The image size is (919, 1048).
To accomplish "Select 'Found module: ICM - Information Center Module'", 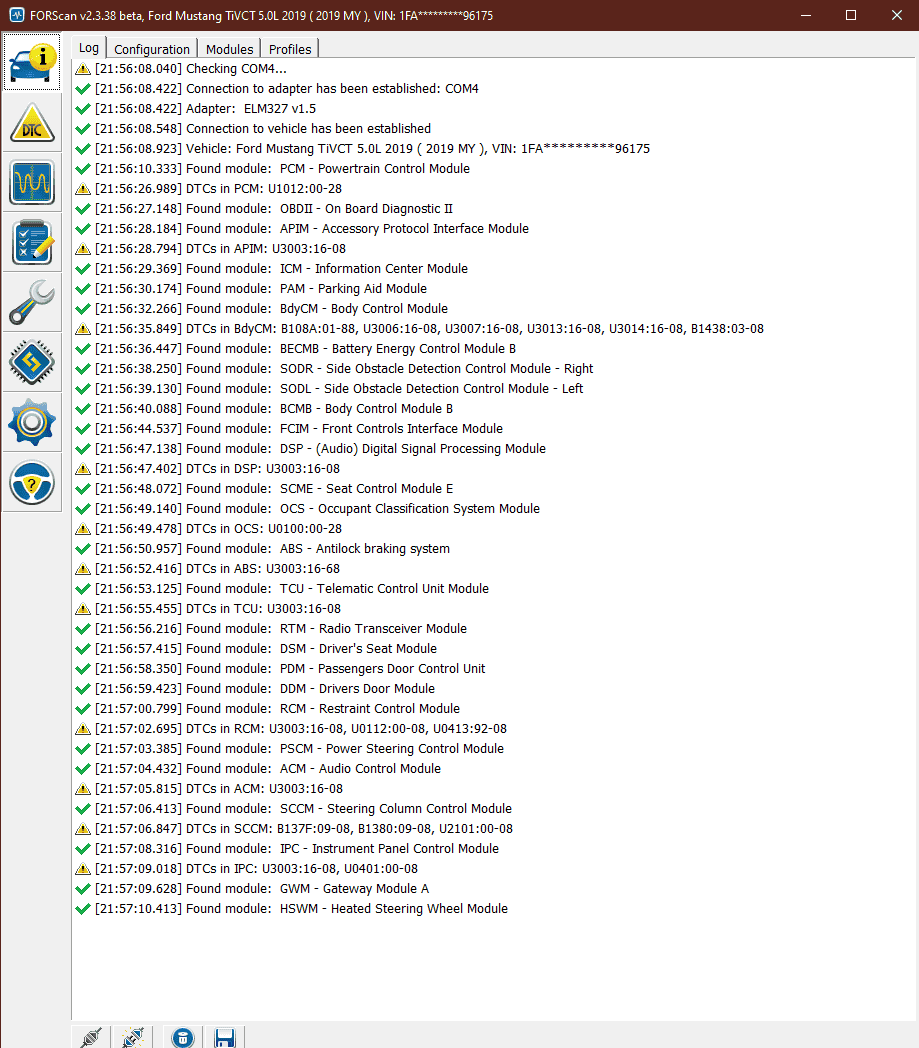I will 271,269.
